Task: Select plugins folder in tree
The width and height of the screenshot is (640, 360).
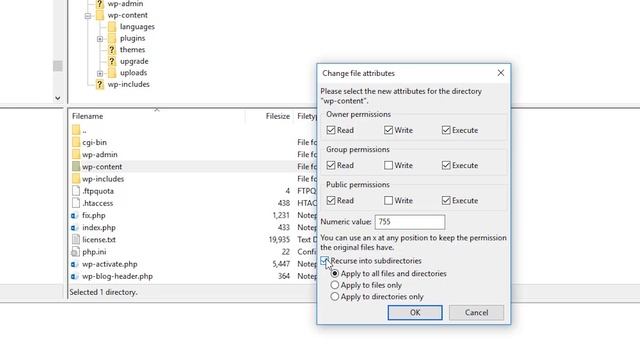Action: 132,38
